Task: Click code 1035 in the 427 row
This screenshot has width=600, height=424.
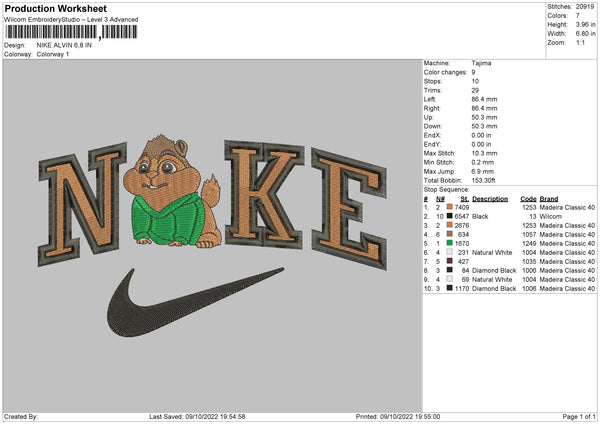Action: pyautogui.click(x=529, y=261)
